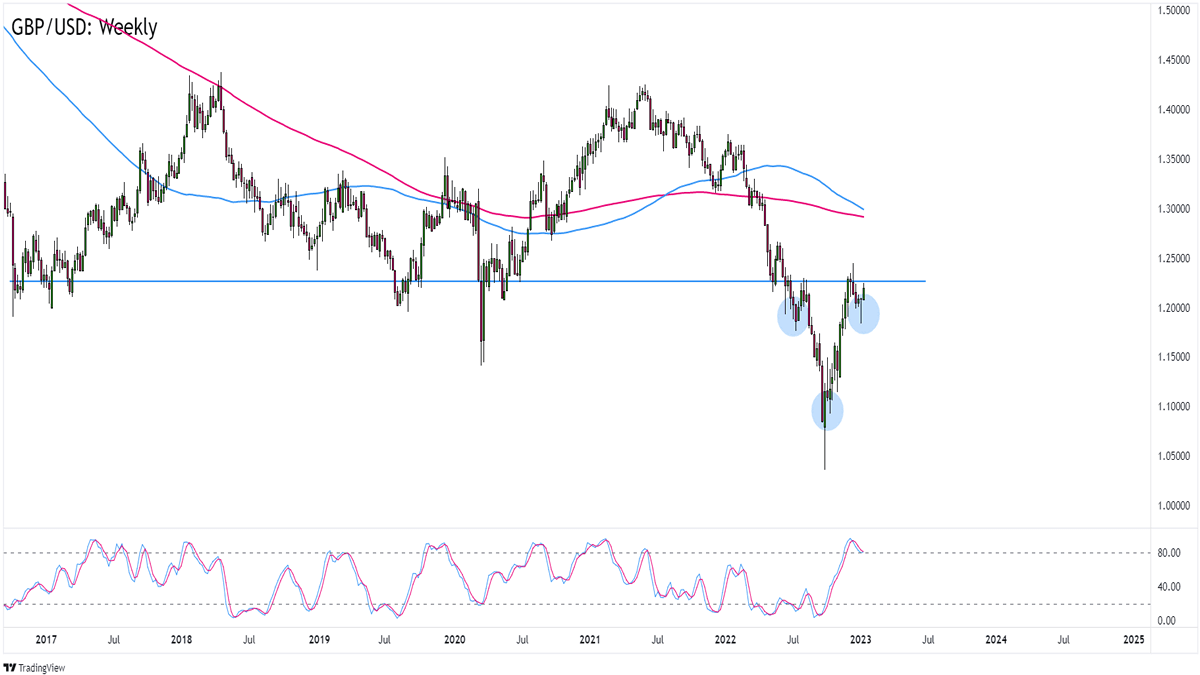Click the 1.30000 price axis label
This screenshot has width=1200, height=675.
point(1173,209)
